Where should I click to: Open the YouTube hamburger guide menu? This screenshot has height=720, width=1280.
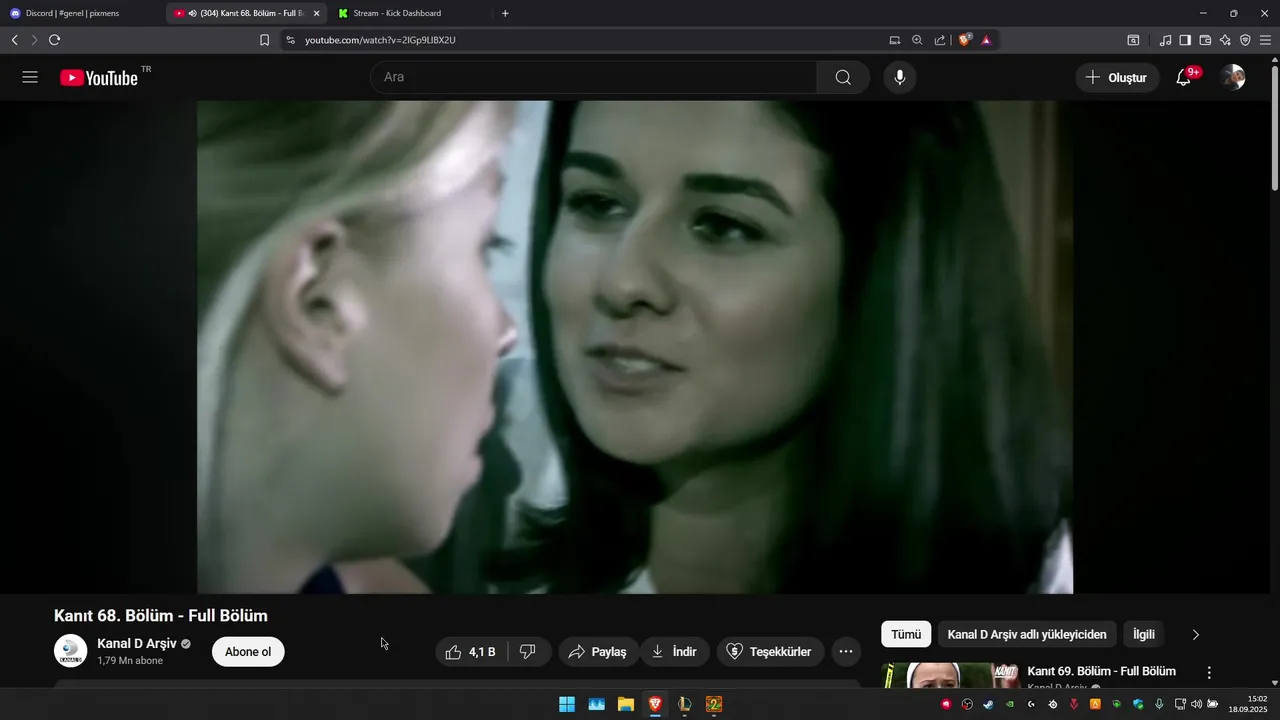coord(30,77)
